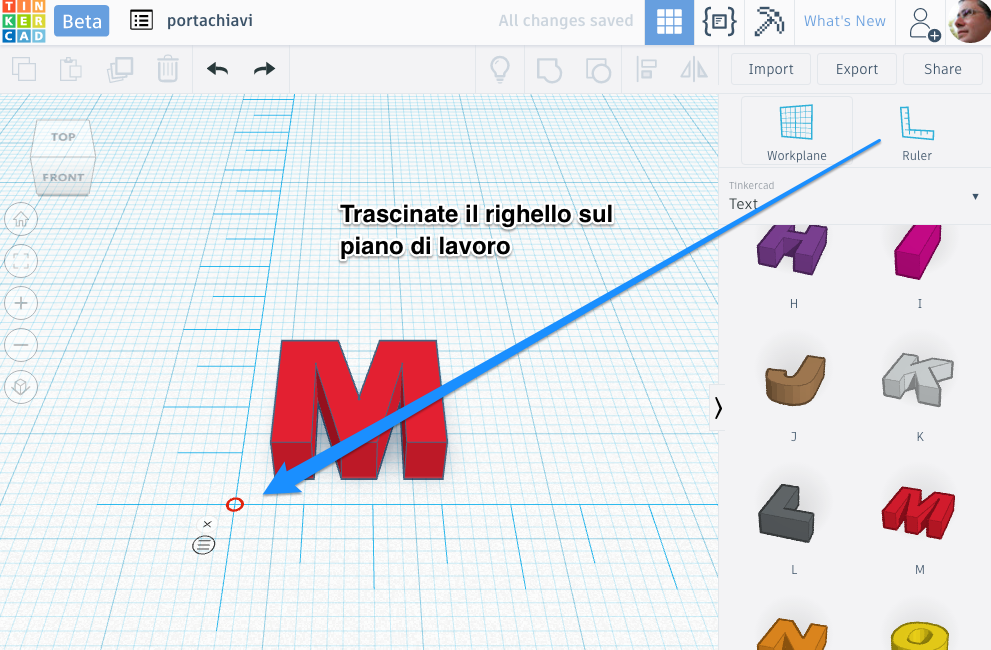Click the Tinkercad logo
The image size is (991, 650).
tap(23, 22)
